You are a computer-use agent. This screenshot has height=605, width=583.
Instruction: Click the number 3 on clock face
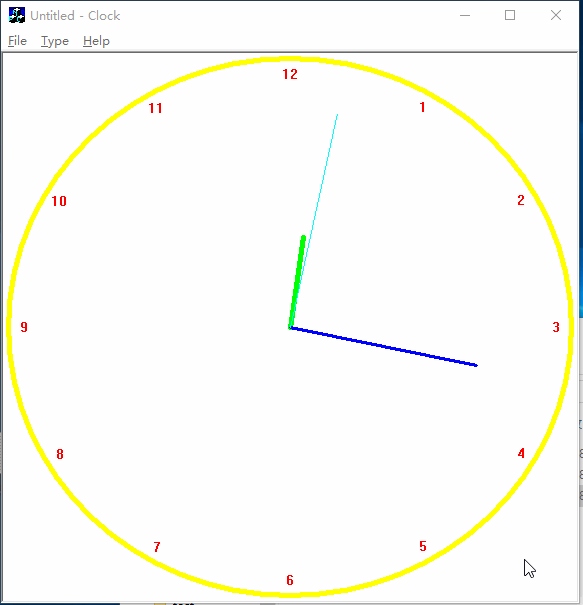(556, 327)
